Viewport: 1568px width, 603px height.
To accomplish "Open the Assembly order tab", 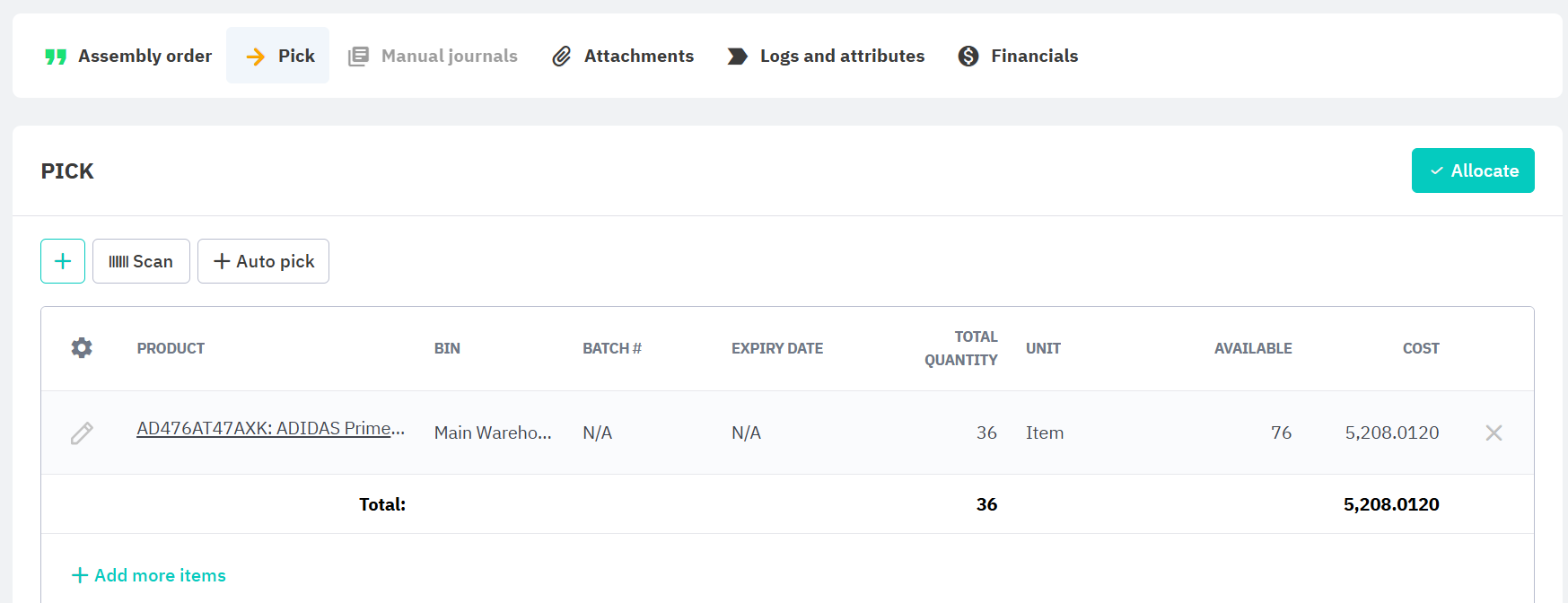I will [128, 56].
